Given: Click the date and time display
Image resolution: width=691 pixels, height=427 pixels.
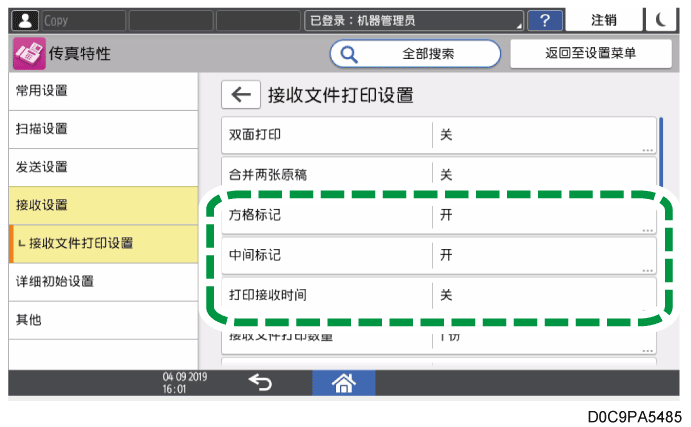Looking at the screenshot, I should click(x=185, y=382).
